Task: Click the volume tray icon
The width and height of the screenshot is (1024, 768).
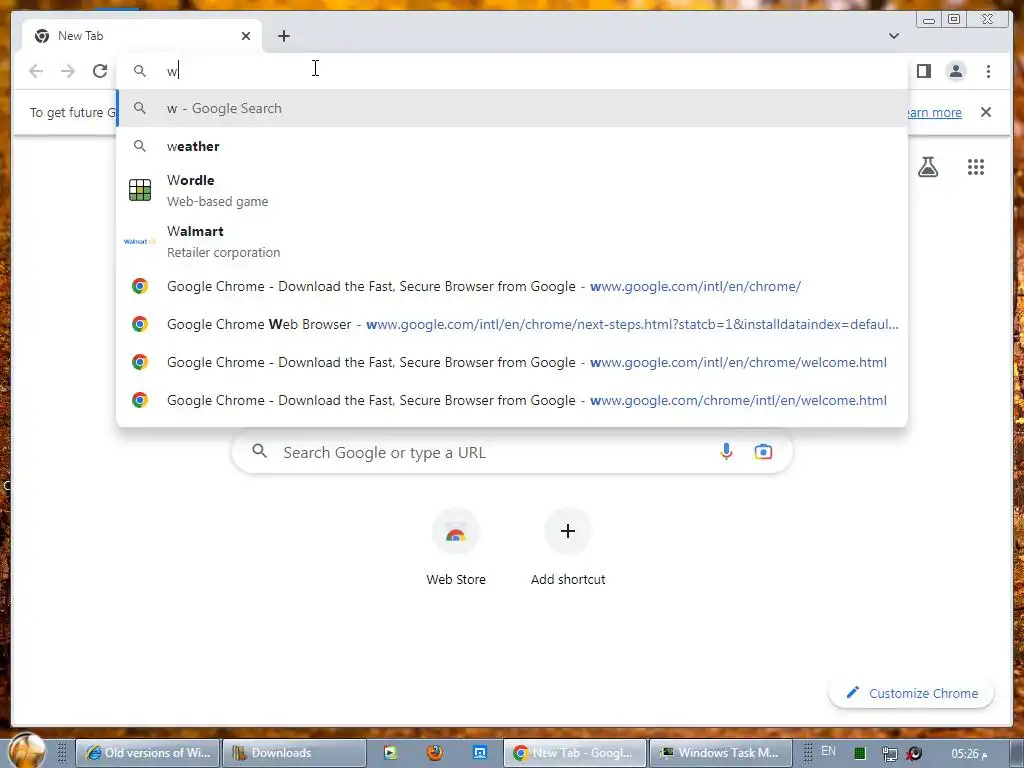Action: click(915, 754)
